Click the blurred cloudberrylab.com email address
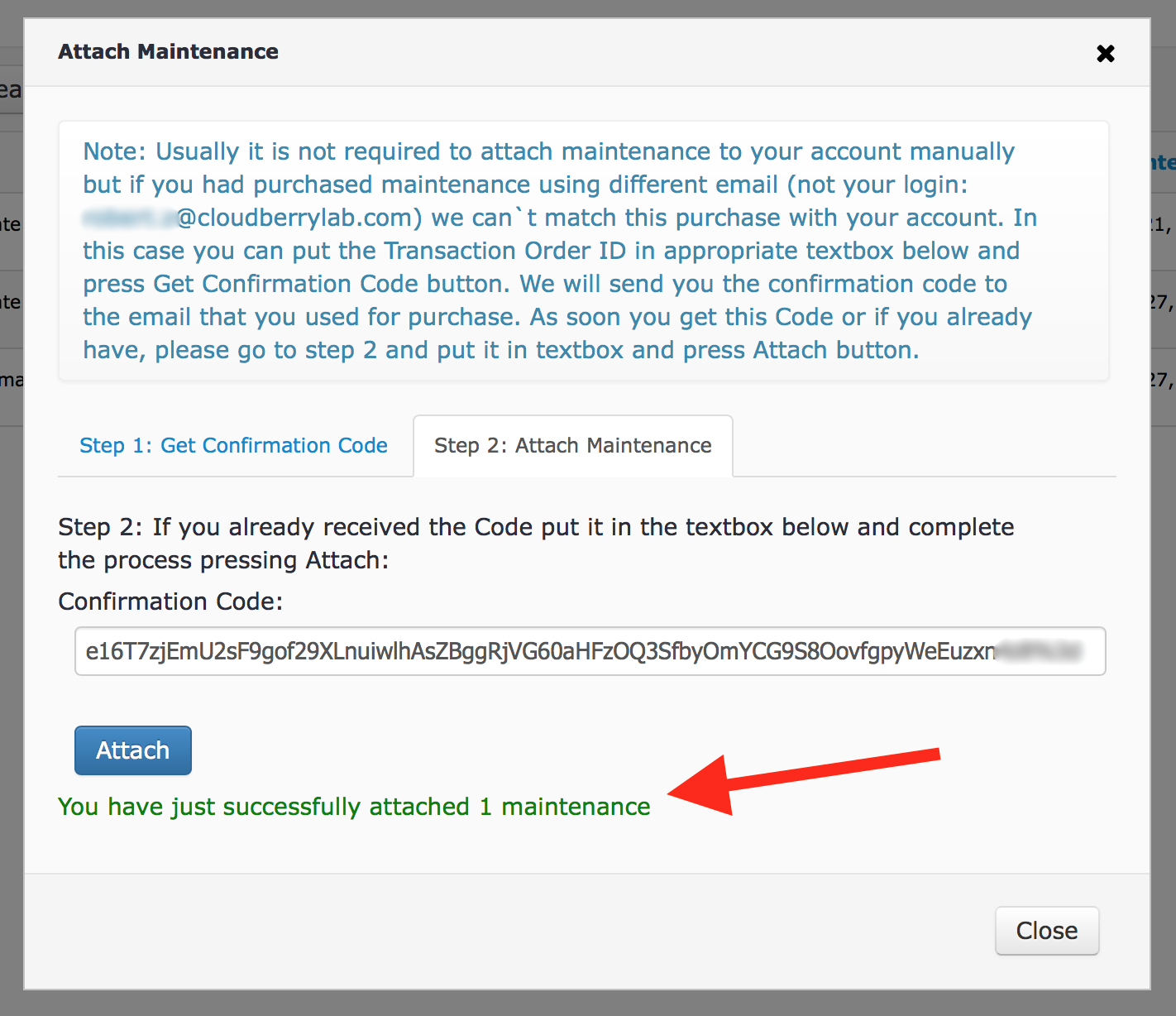The width and height of the screenshot is (1176, 1016). (252, 218)
